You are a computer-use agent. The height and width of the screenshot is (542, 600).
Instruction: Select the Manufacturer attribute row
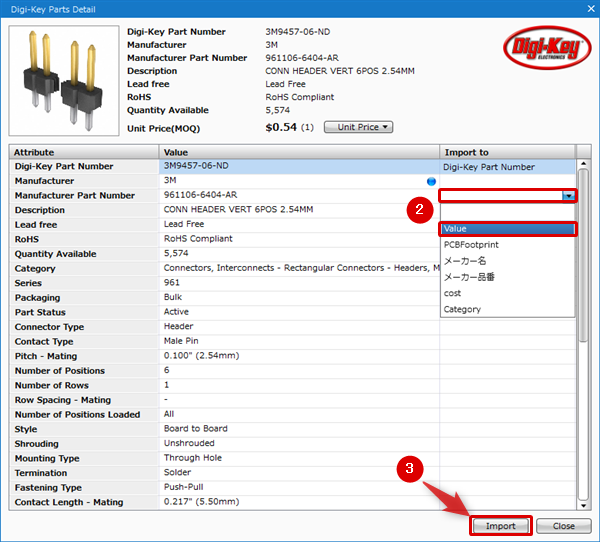84,181
